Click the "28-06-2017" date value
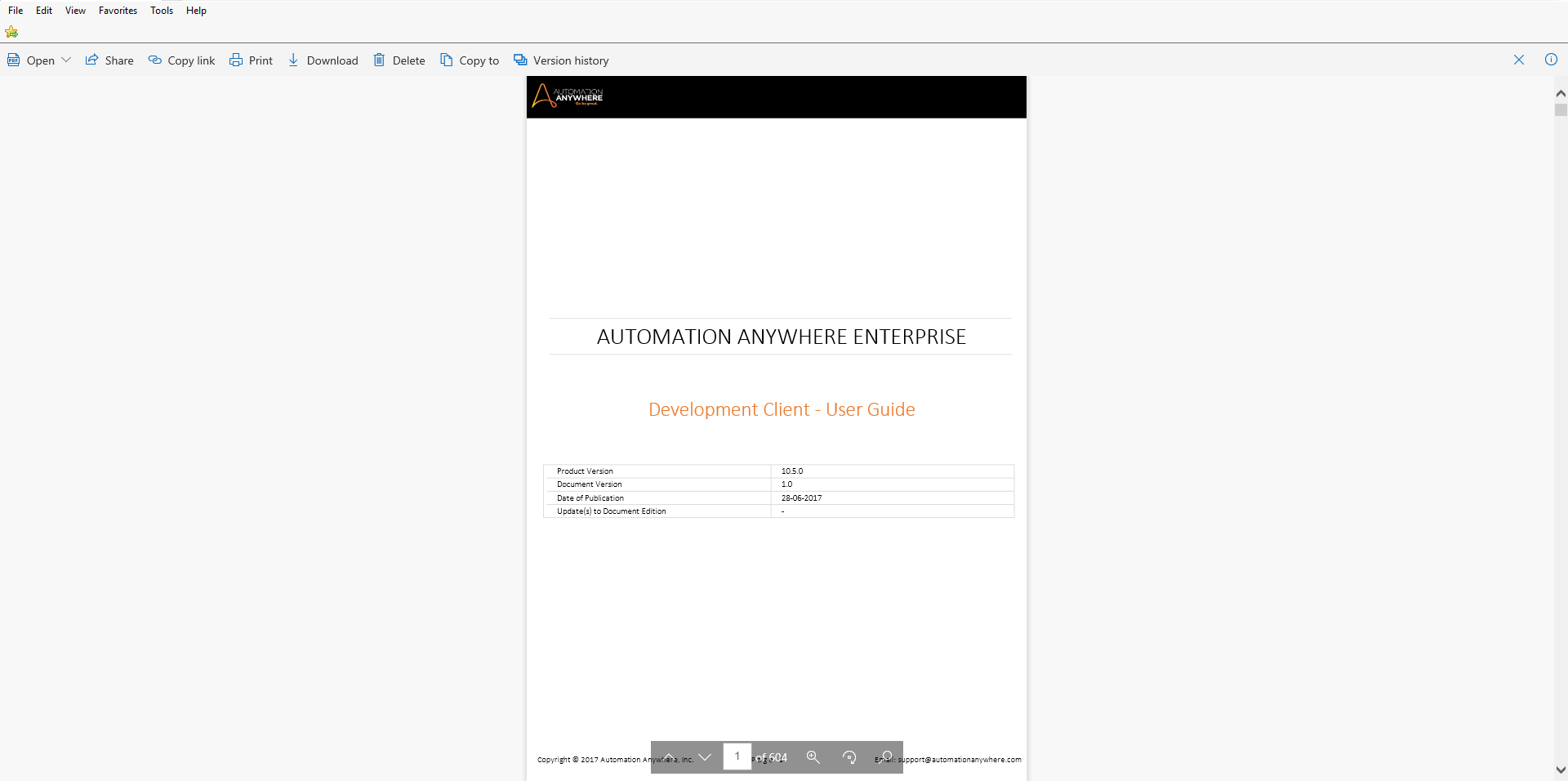The height and width of the screenshot is (781, 1568). click(802, 498)
